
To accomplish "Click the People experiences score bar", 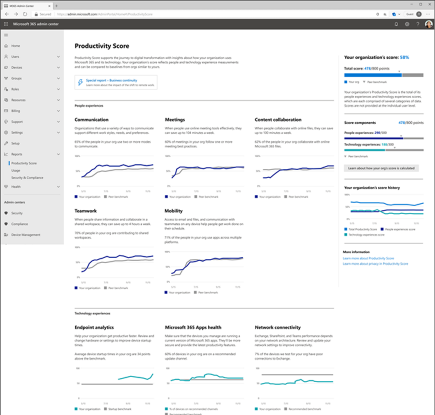I will pyautogui.click(x=384, y=138).
